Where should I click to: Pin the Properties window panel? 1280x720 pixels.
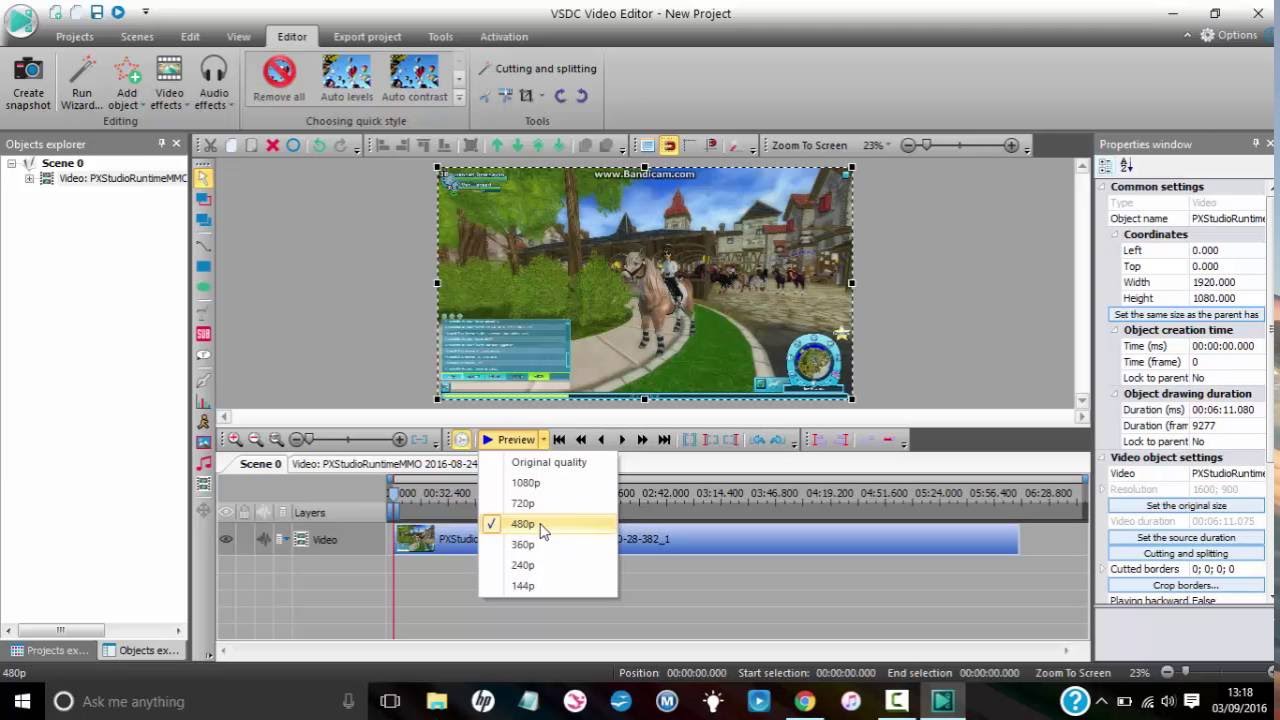1256,144
